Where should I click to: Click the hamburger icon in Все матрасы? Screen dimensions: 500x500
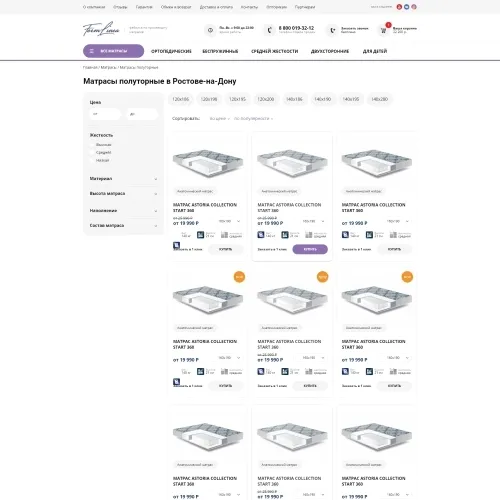92,51
